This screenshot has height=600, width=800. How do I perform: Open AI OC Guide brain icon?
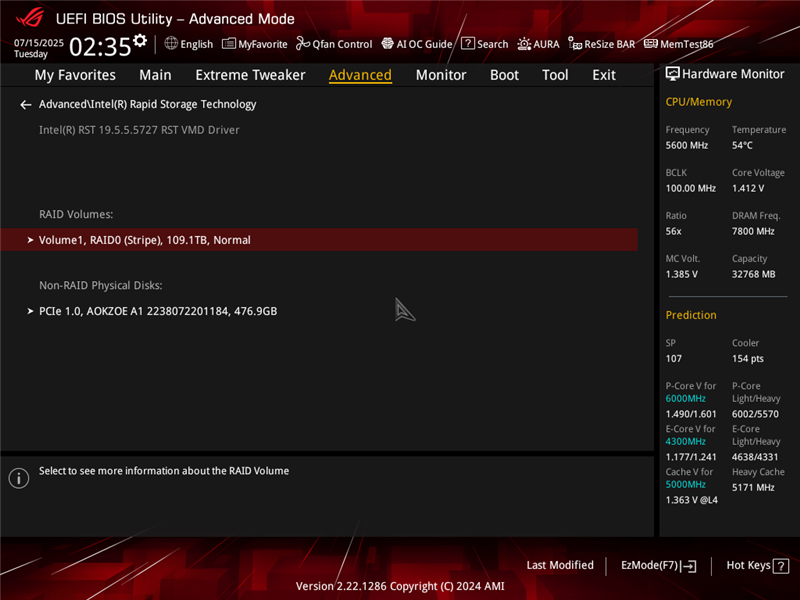tap(388, 43)
